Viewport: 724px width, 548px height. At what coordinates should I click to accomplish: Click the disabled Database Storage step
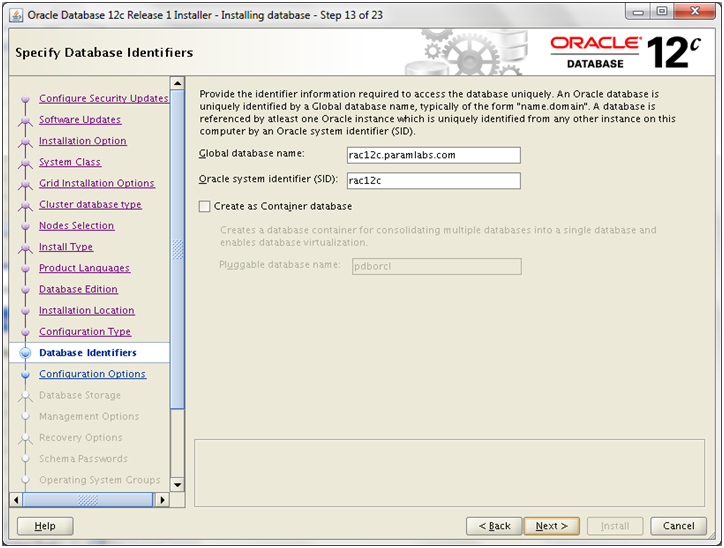coord(80,395)
